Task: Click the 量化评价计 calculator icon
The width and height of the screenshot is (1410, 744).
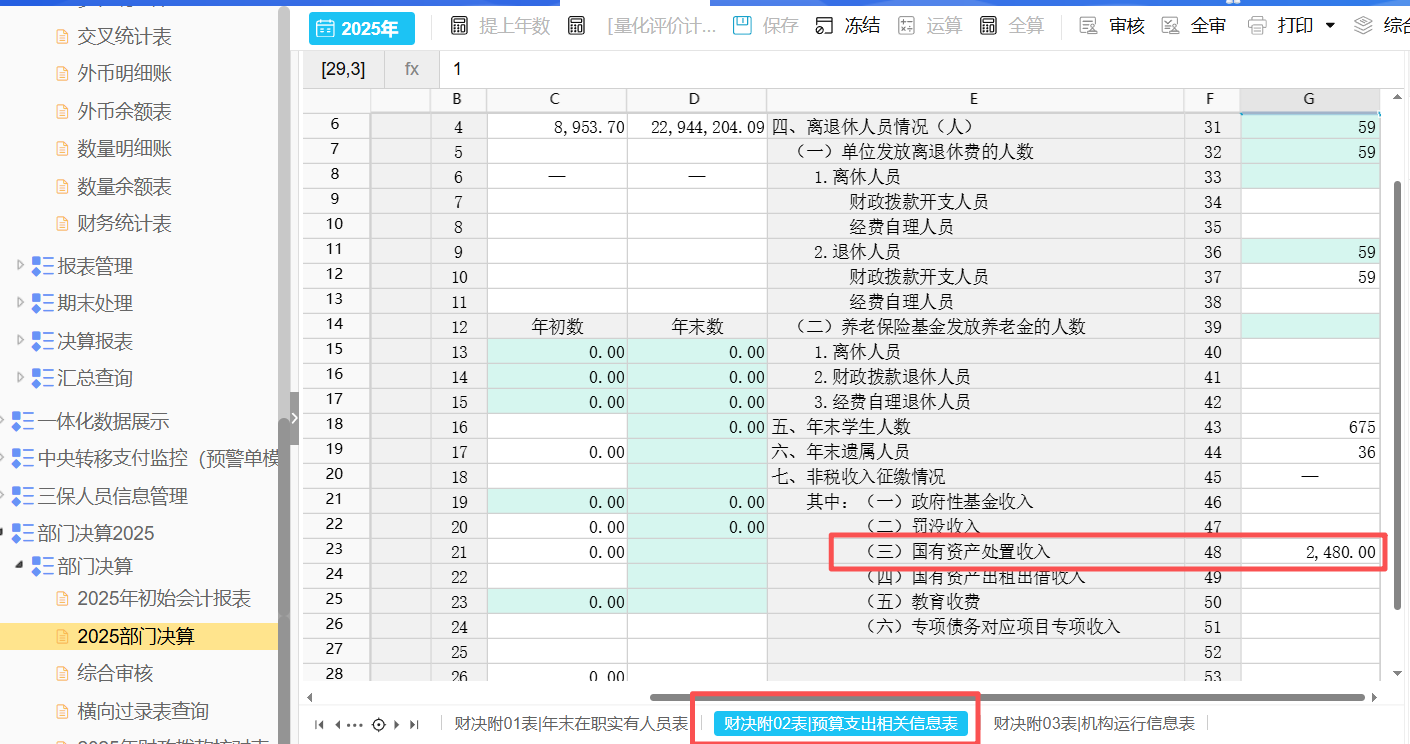Action: tap(576, 26)
